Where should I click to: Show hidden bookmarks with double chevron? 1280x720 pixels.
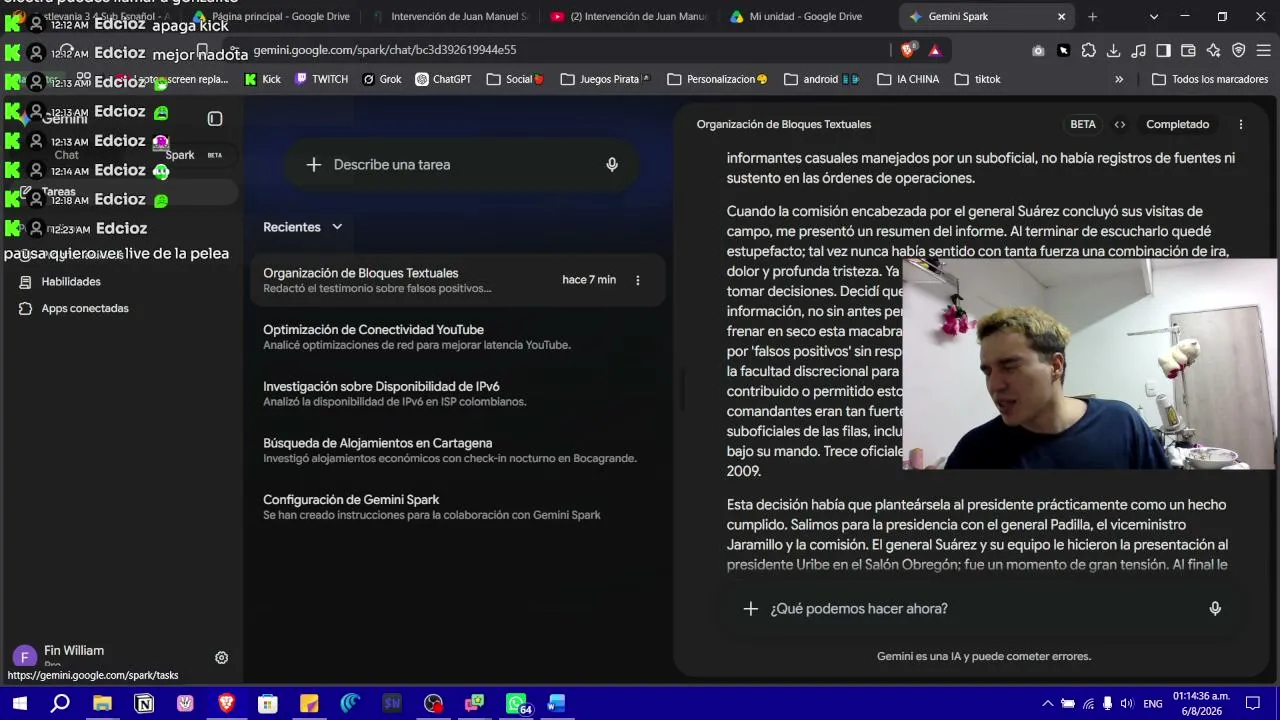click(1119, 79)
